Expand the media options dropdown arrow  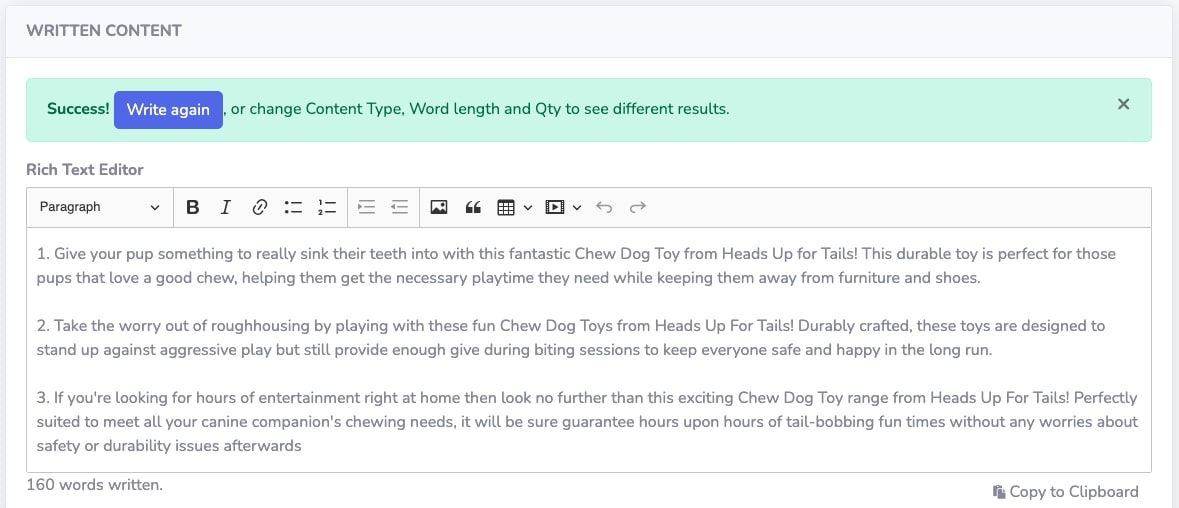(577, 207)
